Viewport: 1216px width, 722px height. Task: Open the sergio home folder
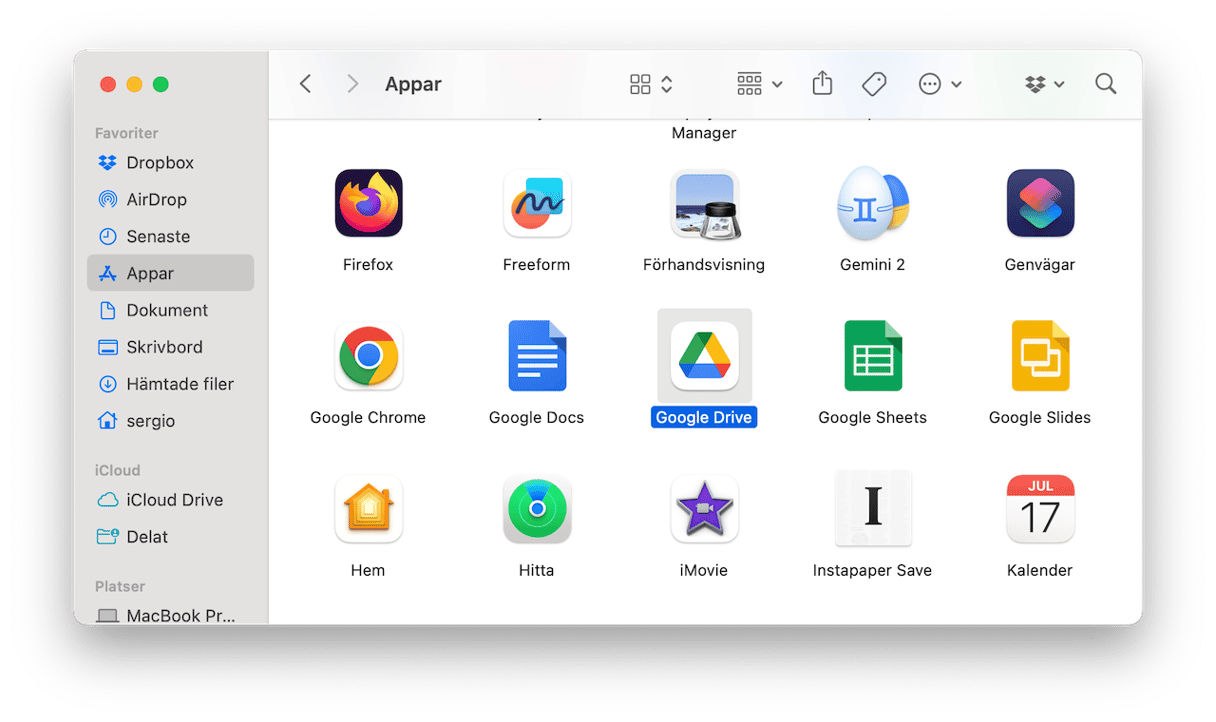coord(170,421)
